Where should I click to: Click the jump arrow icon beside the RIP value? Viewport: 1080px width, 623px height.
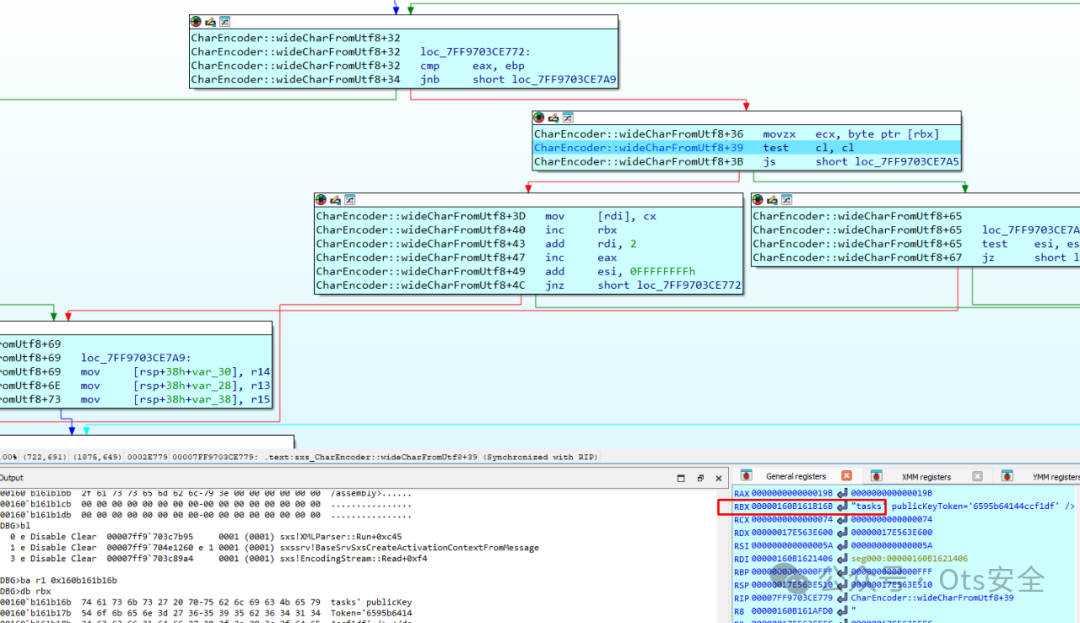pos(842,598)
